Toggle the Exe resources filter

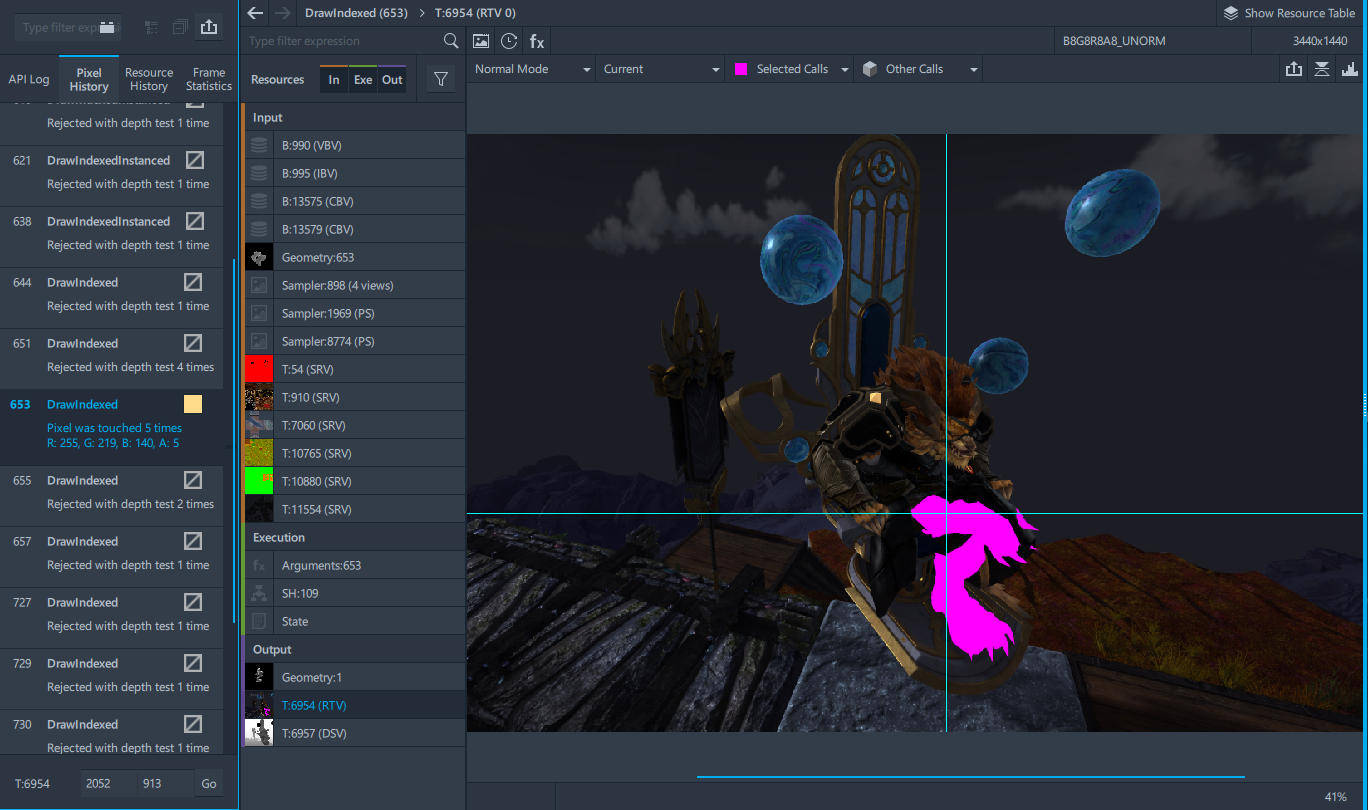pyautogui.click(x=363, y=80)
